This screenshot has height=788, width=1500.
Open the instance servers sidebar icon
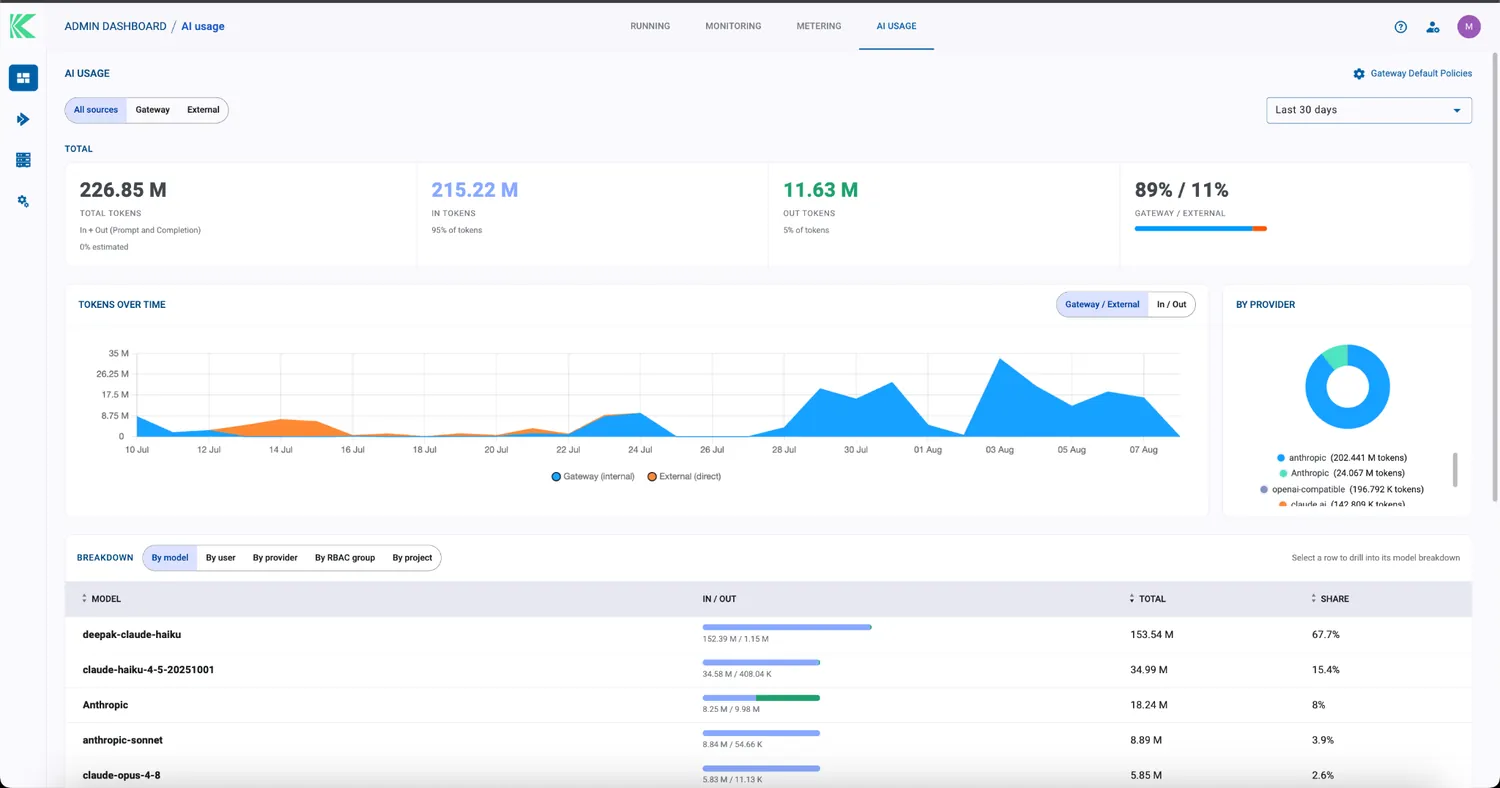[x=23, y=160]
